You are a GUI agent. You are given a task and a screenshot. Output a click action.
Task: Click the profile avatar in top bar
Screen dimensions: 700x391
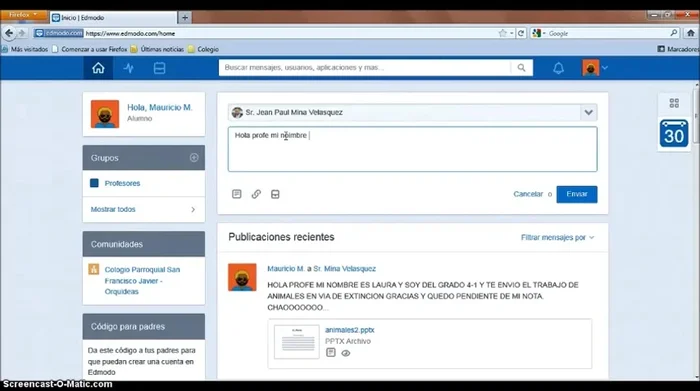pos(590,68)
